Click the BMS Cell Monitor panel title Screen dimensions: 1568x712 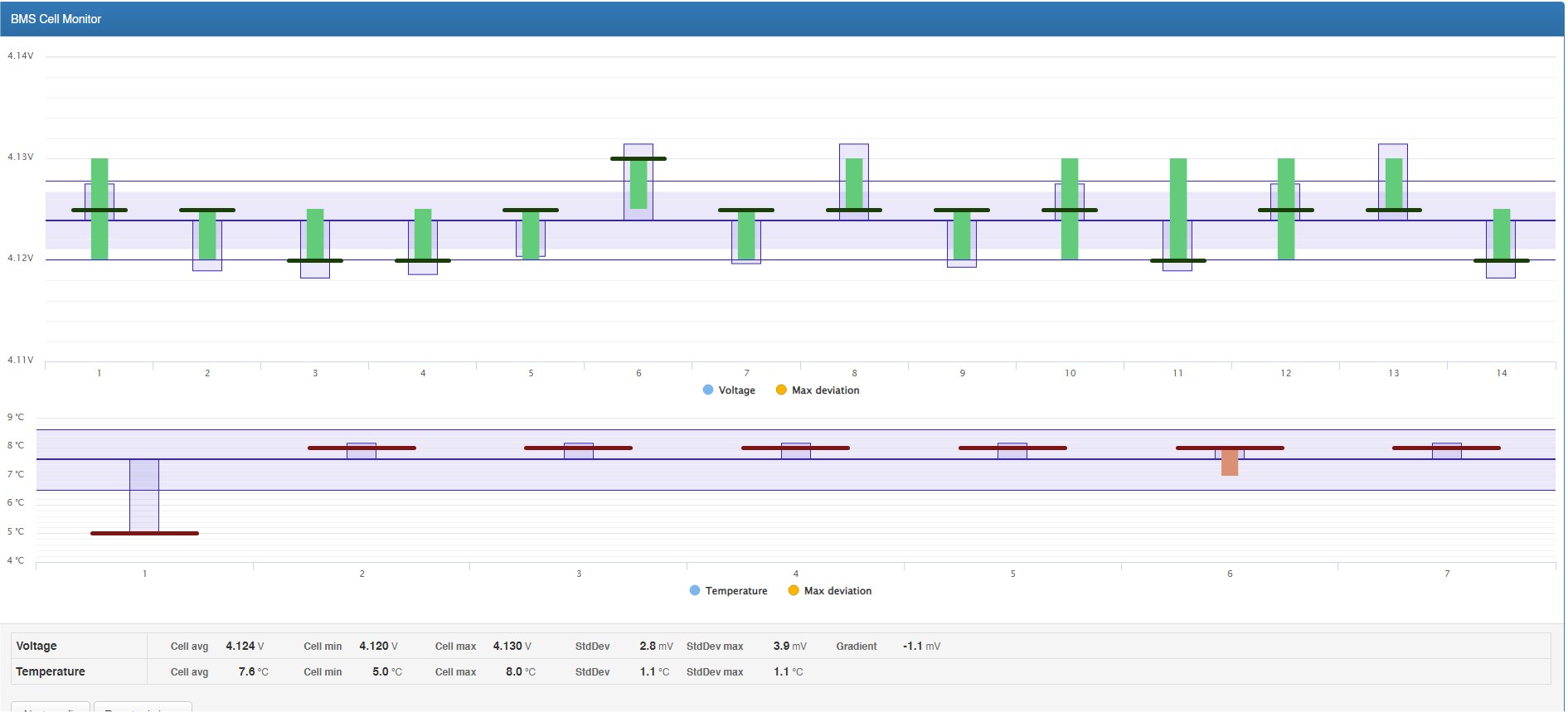pos(56,19)
